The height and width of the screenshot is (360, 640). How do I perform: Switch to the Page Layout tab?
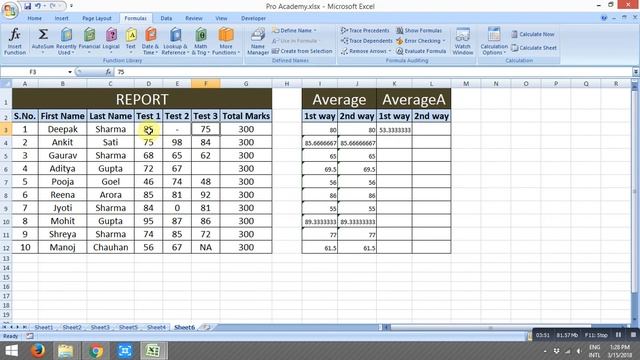tap(97, 18)
